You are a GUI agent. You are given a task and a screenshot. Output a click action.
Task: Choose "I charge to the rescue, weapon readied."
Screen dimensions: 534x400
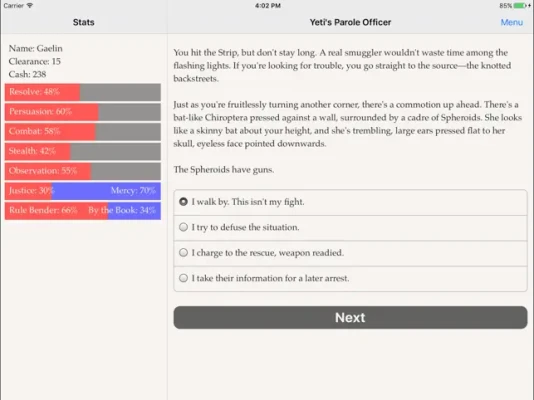pyautogui.click(x=350, y=253)
